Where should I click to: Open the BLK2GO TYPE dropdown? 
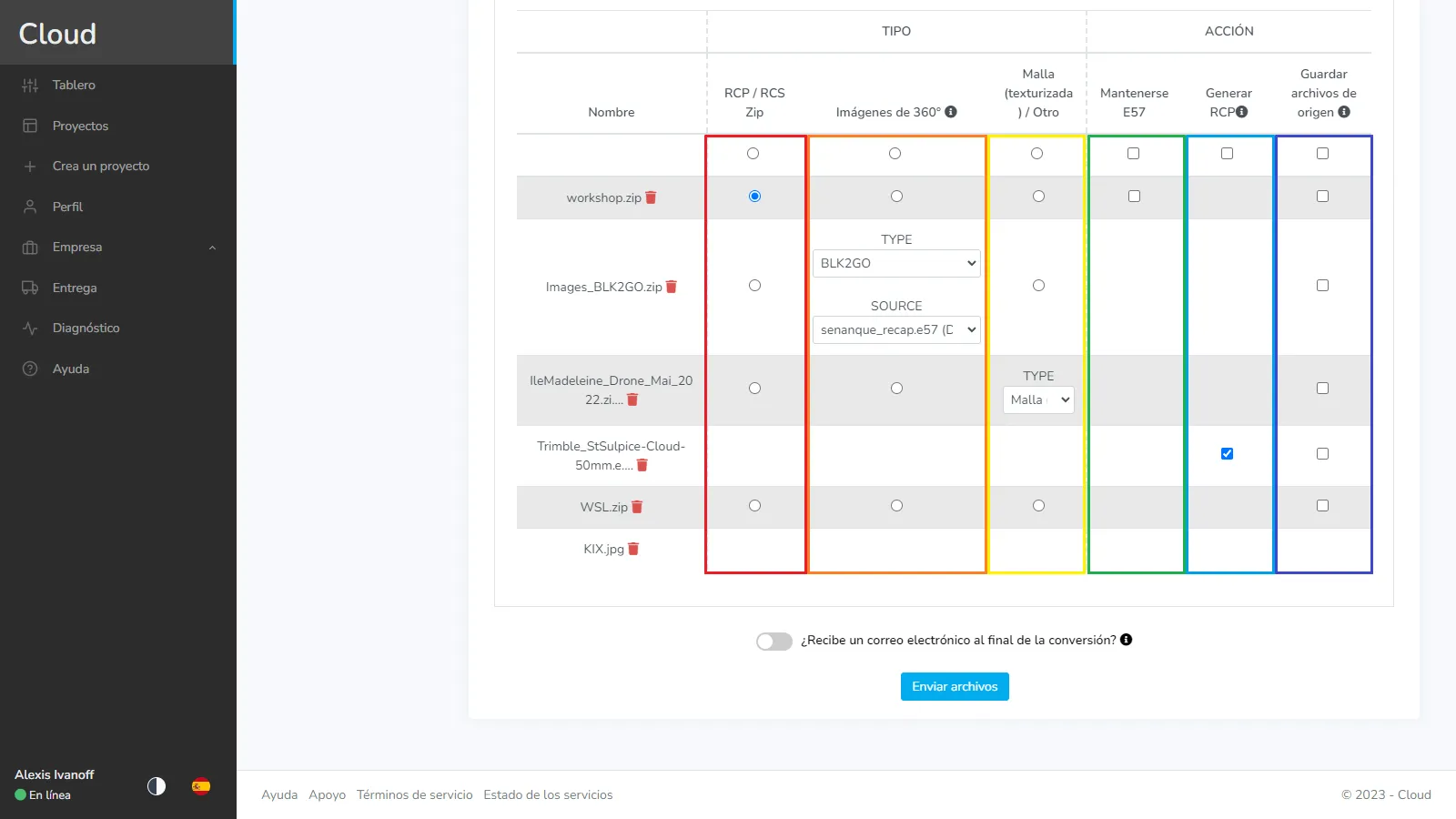coord(896,263)
